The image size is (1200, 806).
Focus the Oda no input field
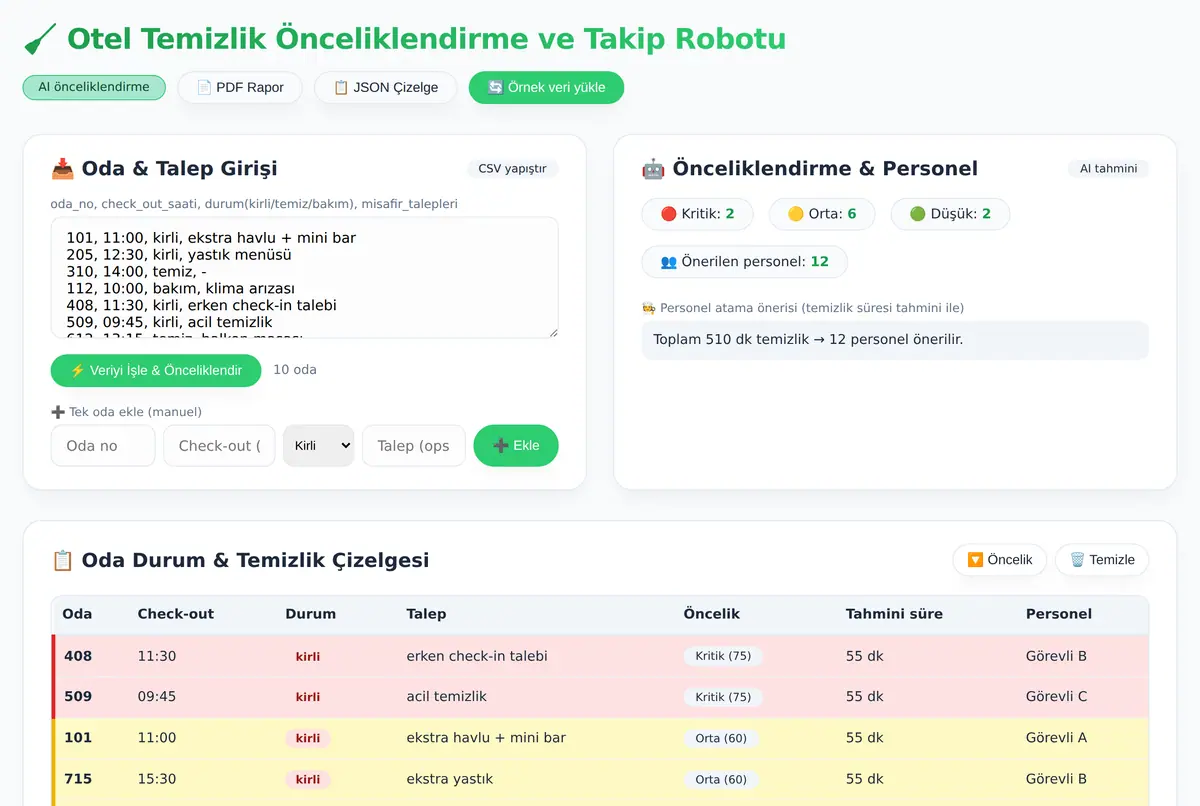pyautogui.click(x=103, y=446)
